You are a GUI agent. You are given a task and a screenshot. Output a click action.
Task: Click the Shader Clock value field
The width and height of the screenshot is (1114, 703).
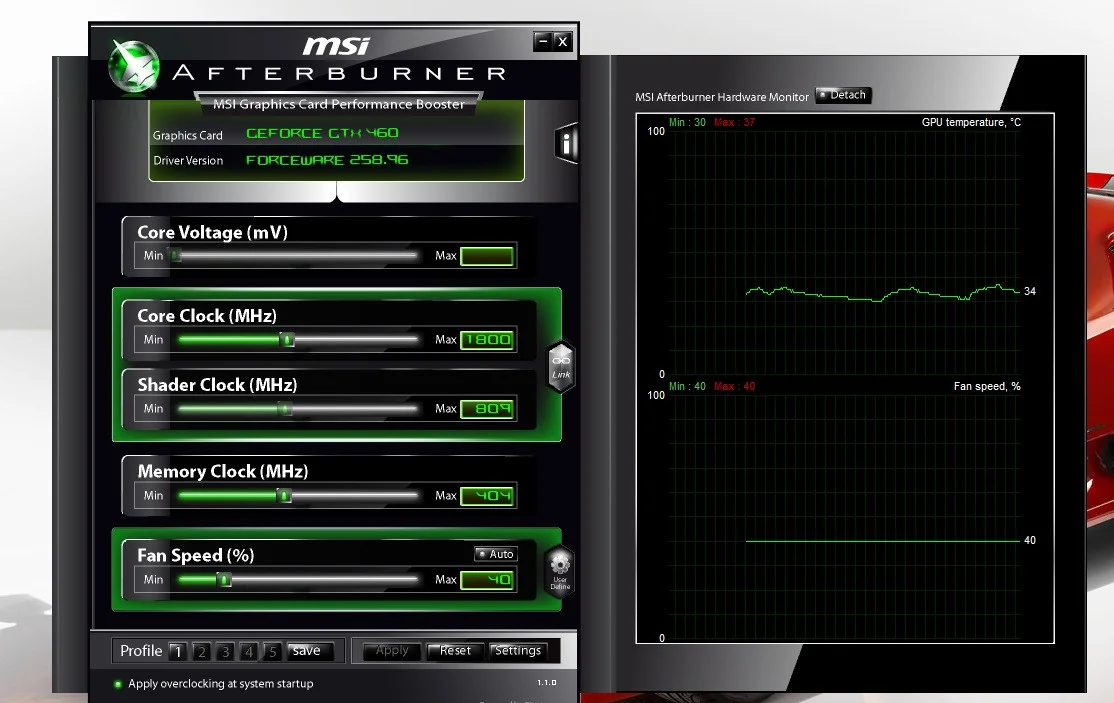coord(487,409)
